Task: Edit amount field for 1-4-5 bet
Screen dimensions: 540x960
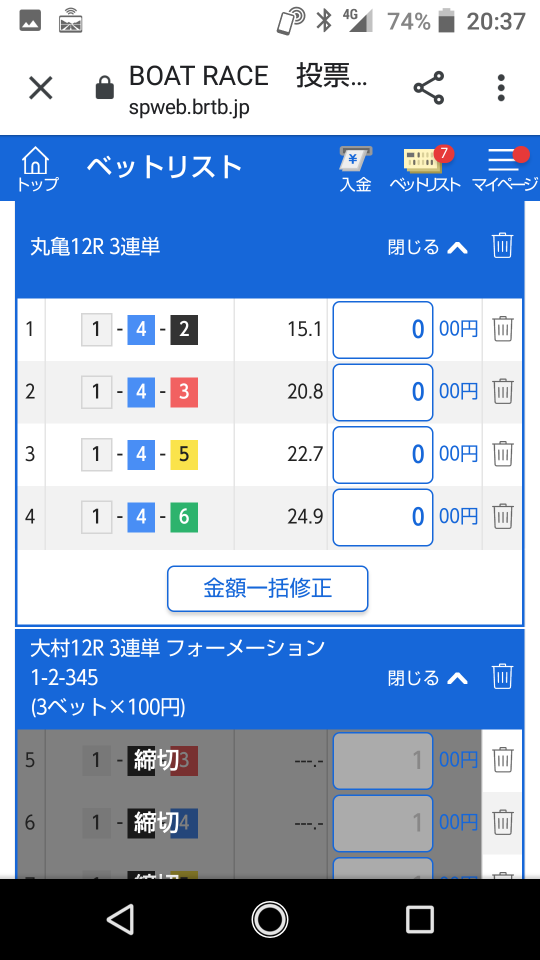Action: point(383,455)
